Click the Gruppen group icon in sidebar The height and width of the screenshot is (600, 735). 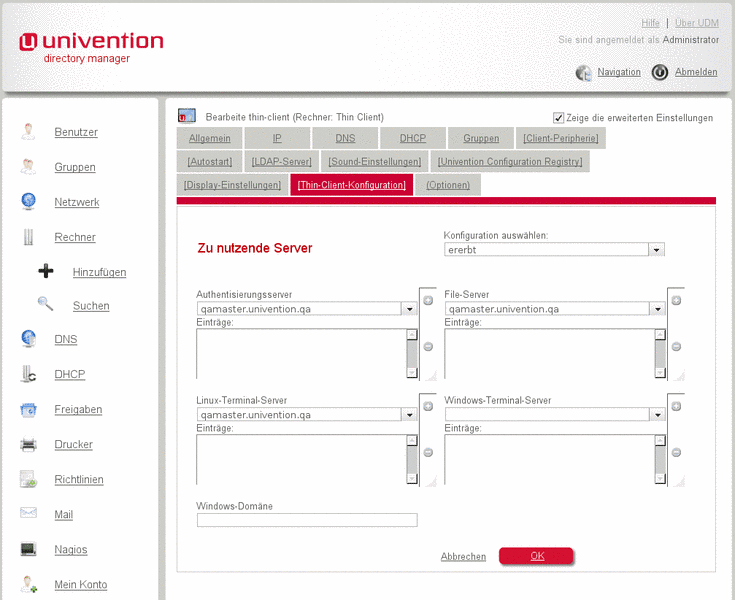point(28,167)
